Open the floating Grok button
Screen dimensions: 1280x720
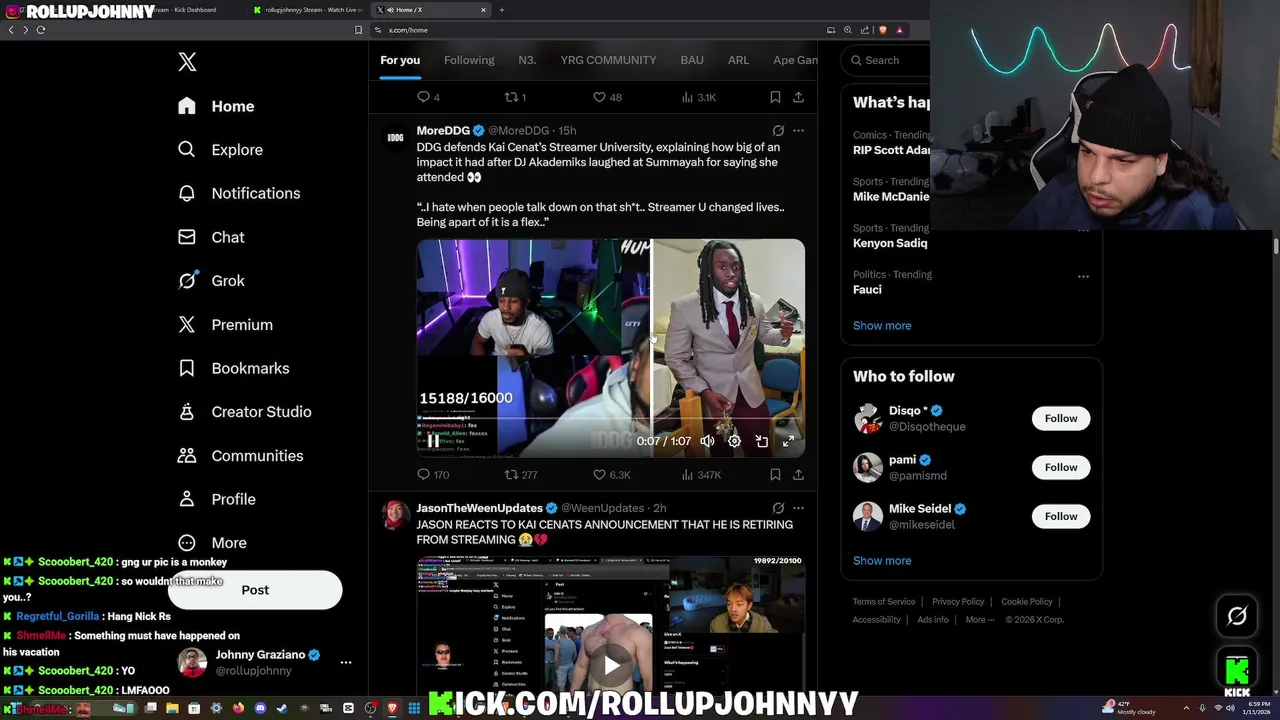1237,616
